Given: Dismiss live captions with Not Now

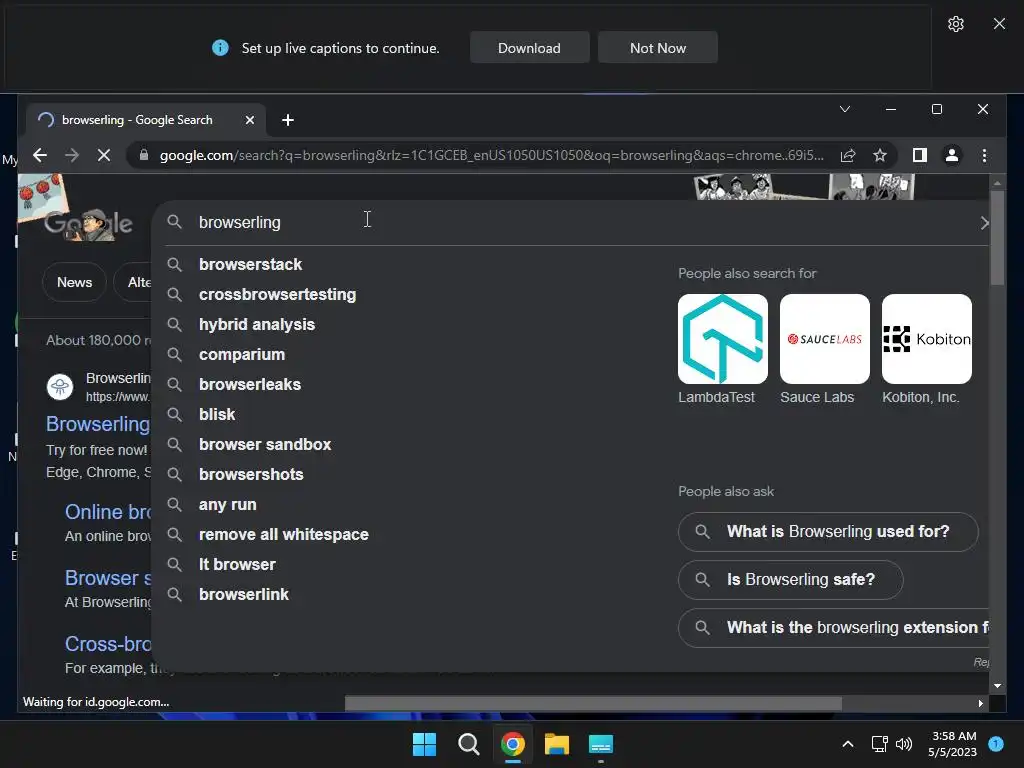Looking at the screenshot, I should pyautogui.click(x=658, y=48).
